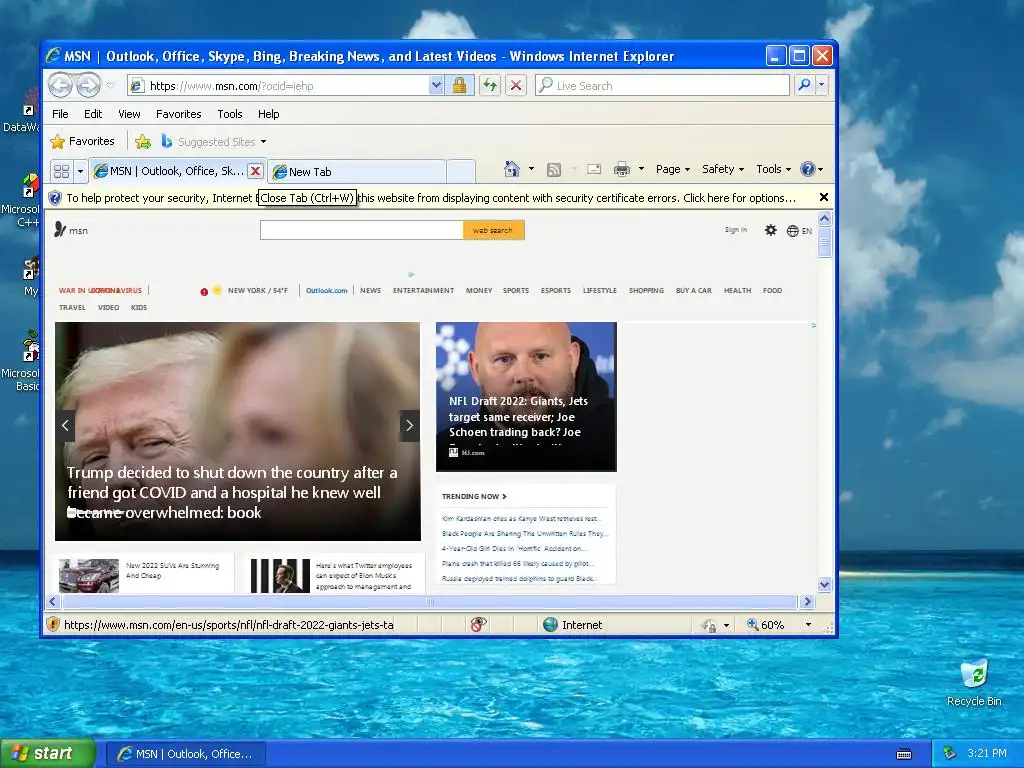Image resolution: width=1024 pixels, height=768 pixels.
Task: Click the Print icon
Action: (622, 169)
